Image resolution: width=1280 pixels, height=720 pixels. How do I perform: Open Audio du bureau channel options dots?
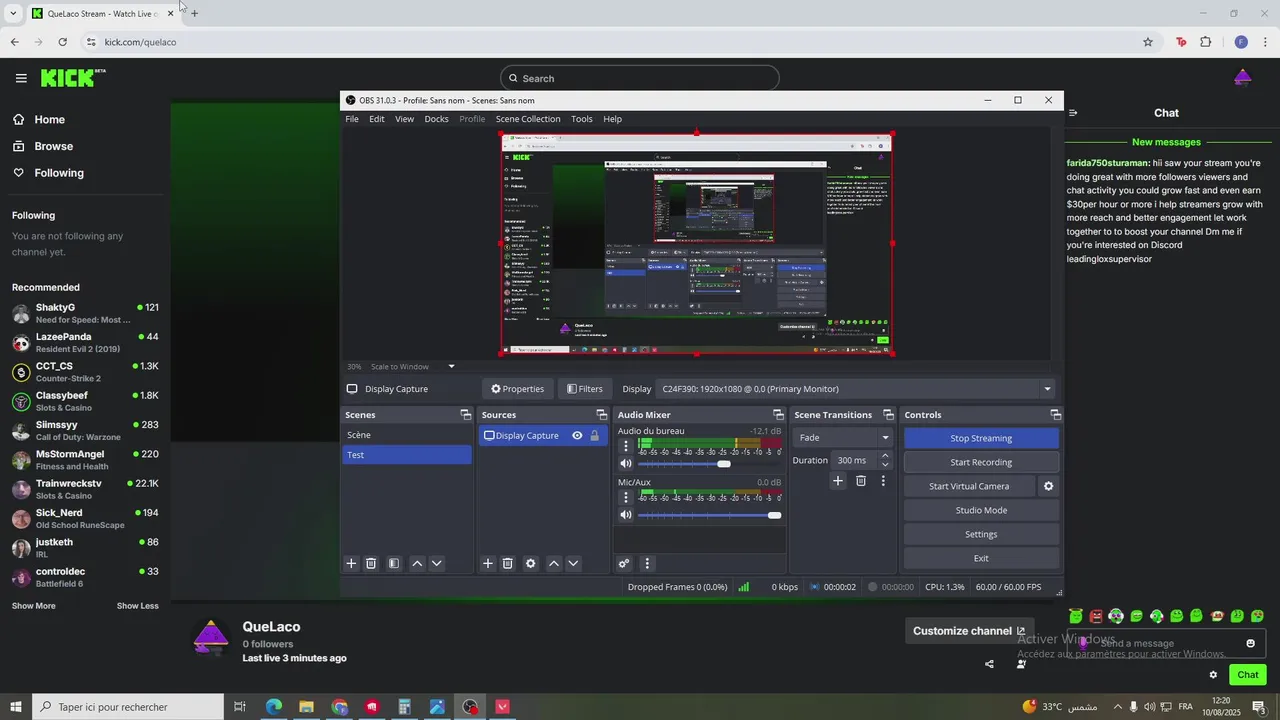626,446
